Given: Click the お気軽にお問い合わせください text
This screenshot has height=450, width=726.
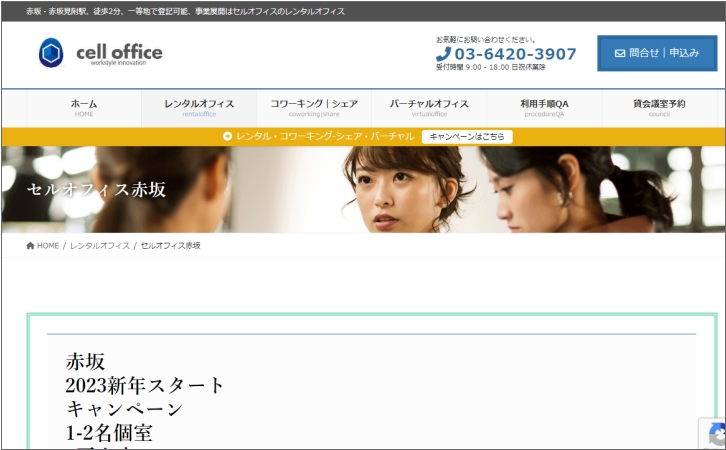Looking at the screenshot, I should 486,40.
